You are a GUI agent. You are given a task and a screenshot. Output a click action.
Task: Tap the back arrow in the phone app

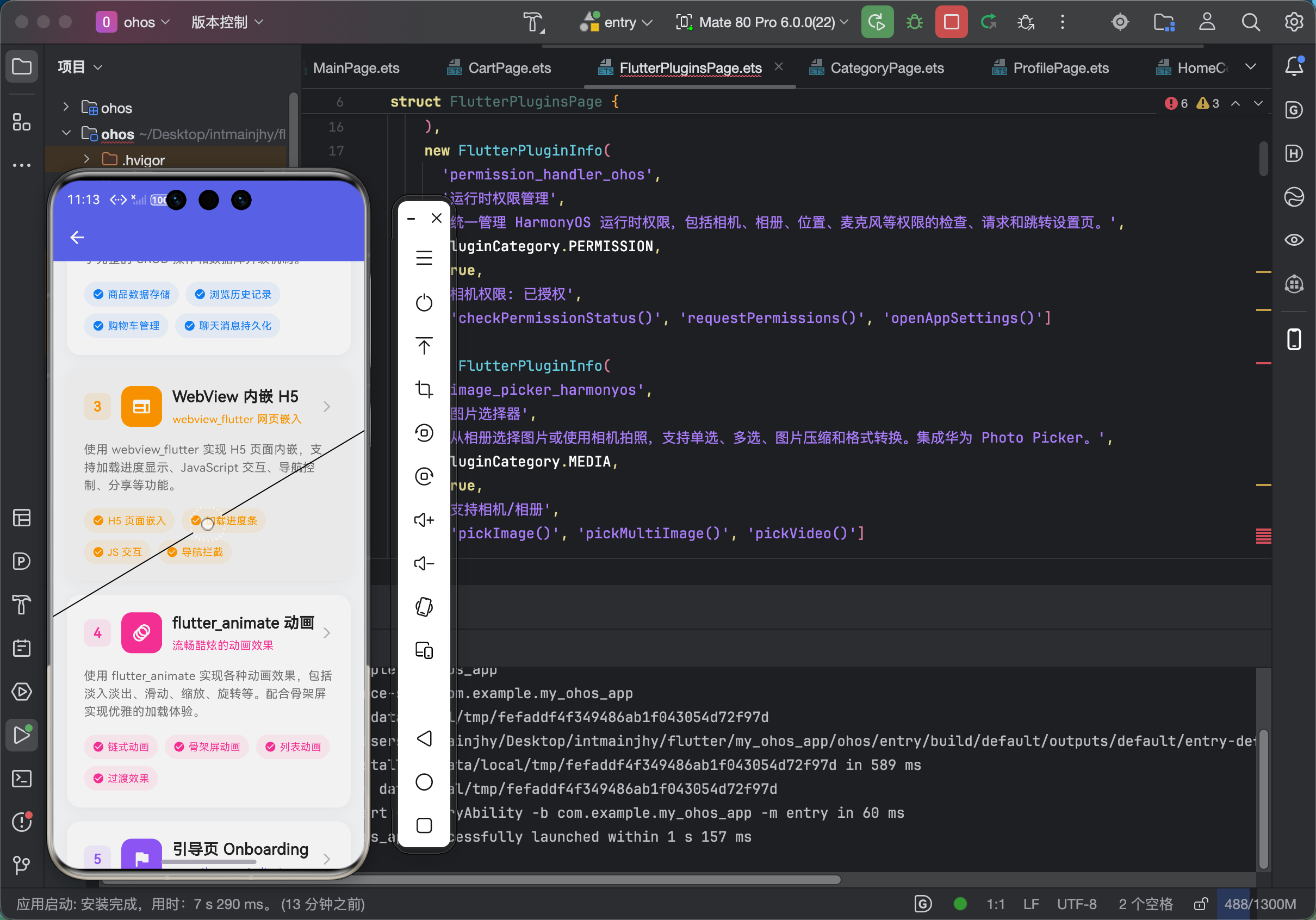point(77,237)
